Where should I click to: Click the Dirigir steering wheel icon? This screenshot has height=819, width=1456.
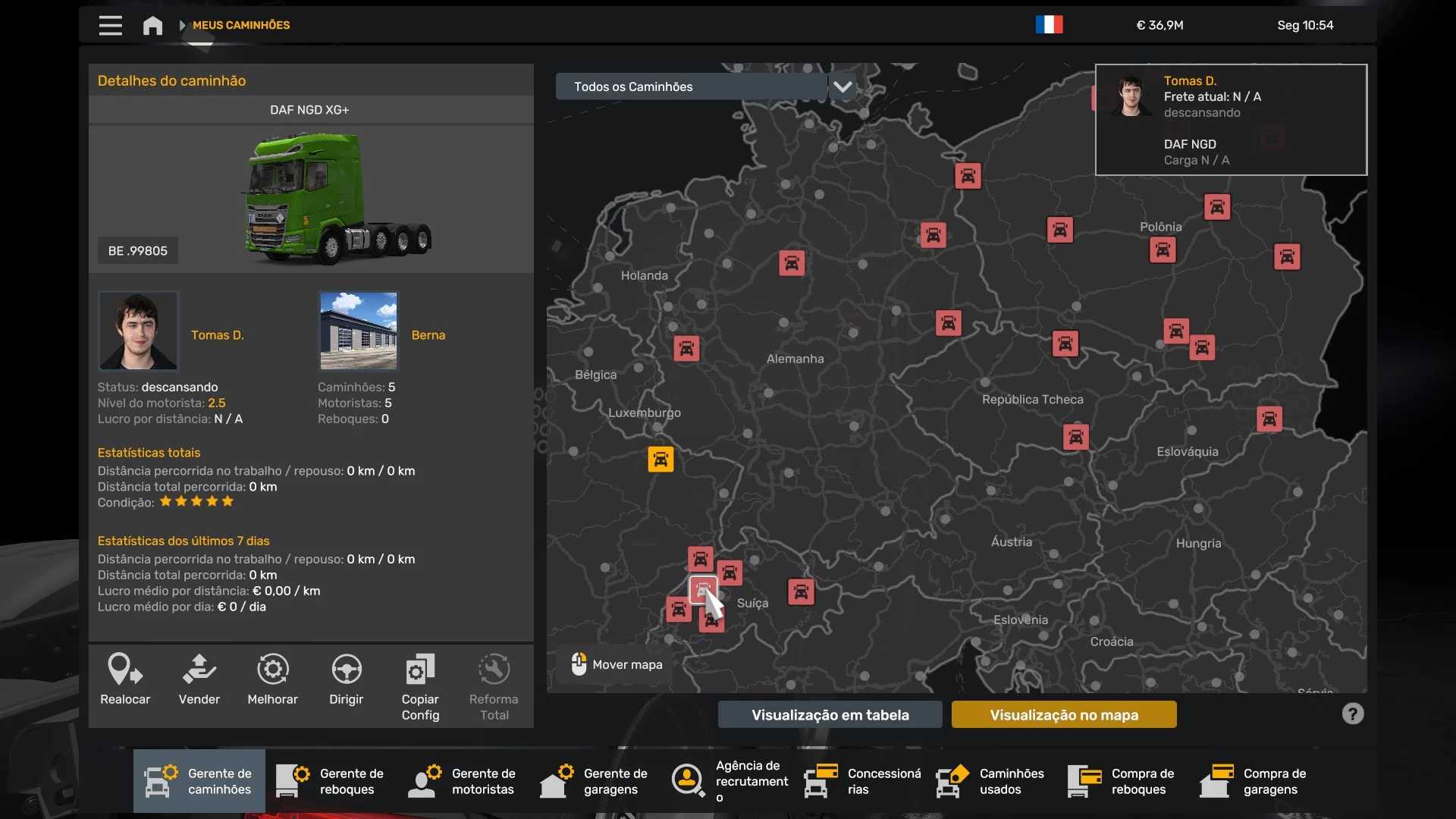click(x=346, y=670)
